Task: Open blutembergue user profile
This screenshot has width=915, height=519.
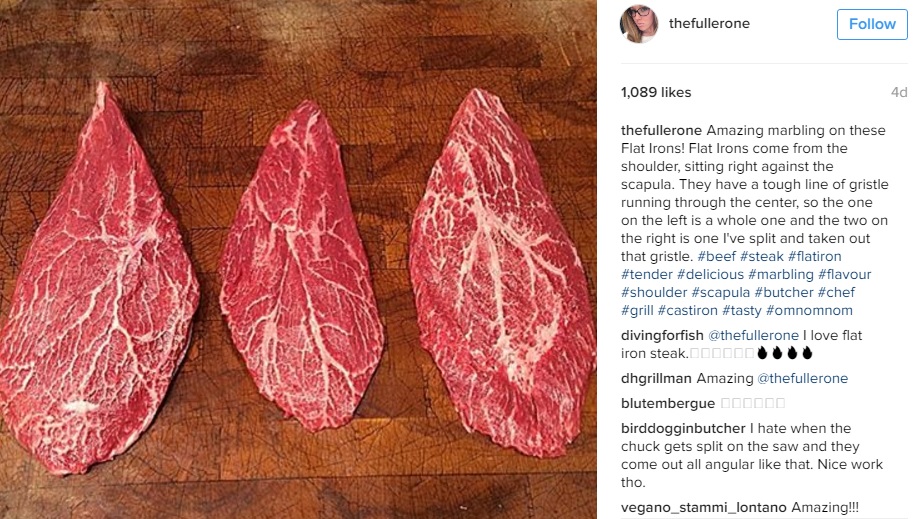Action: pyautogui.click(x=668, y=404)
